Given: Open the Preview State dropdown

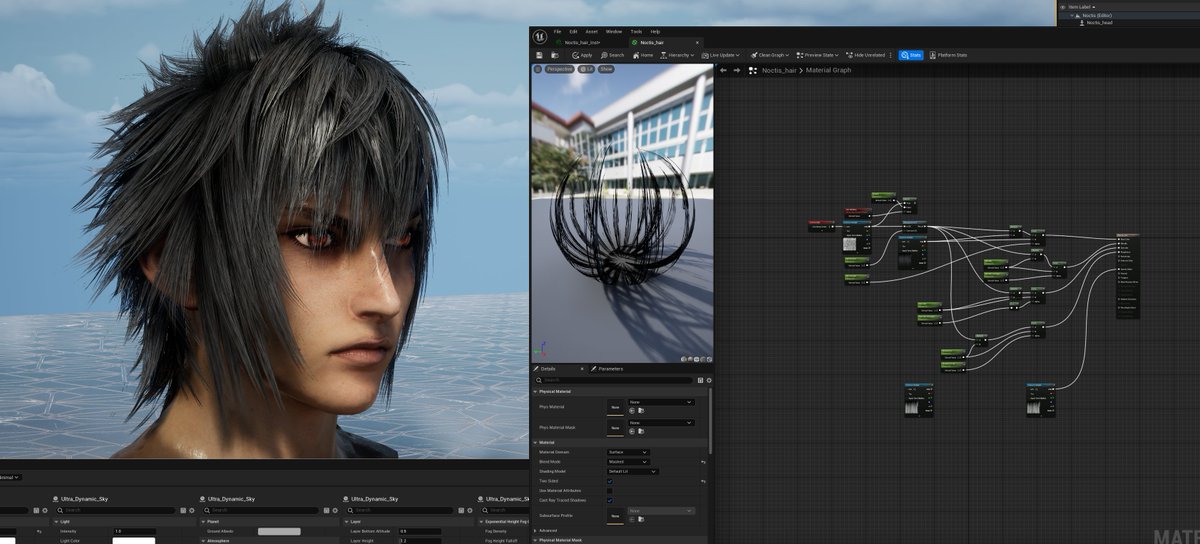Looking at the screenshot, I should click(x=817, y=55).
